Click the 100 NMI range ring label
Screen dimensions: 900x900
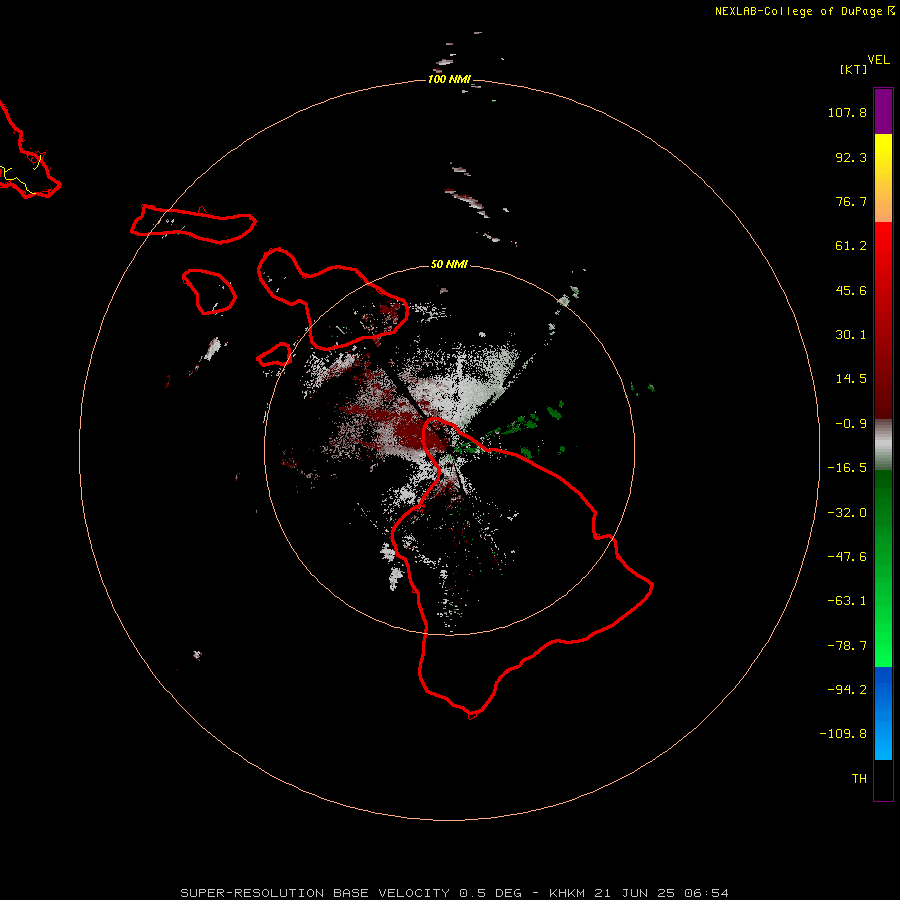click(x=449, y=79)
